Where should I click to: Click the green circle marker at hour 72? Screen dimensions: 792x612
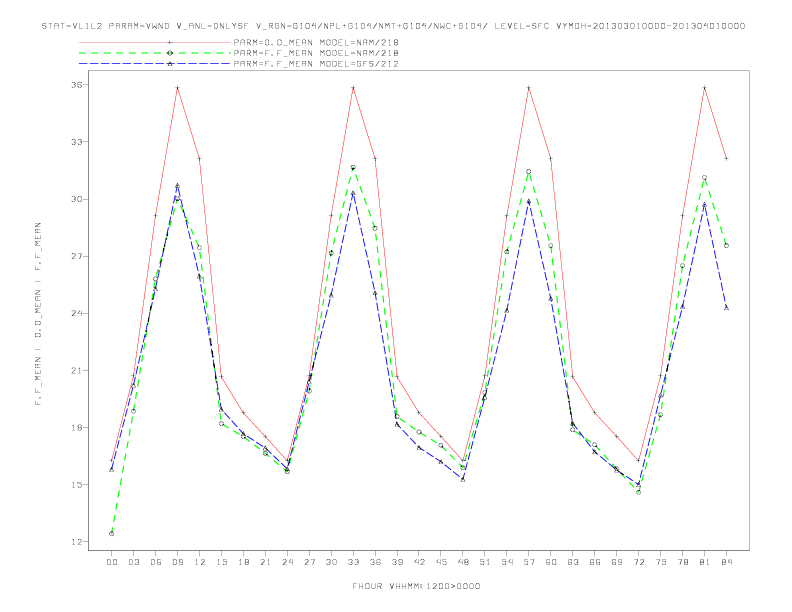tap(638, 492)
